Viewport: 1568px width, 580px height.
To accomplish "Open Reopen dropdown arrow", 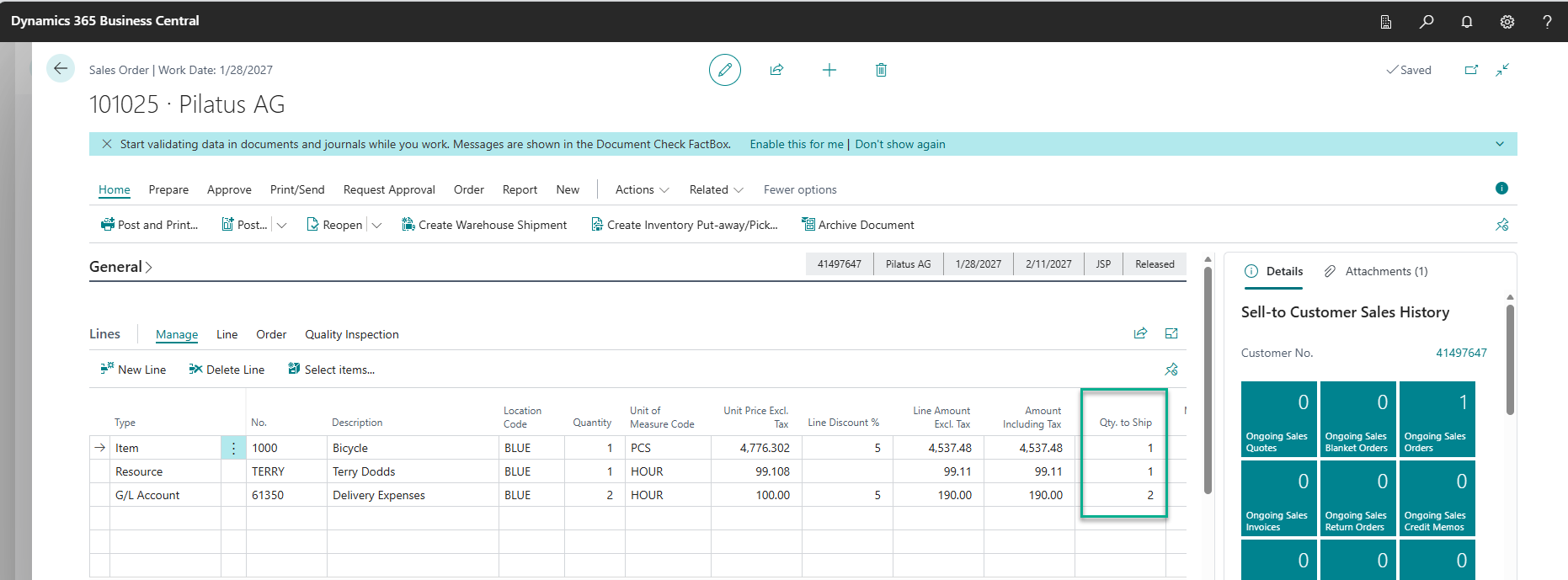I will point(376,225).
